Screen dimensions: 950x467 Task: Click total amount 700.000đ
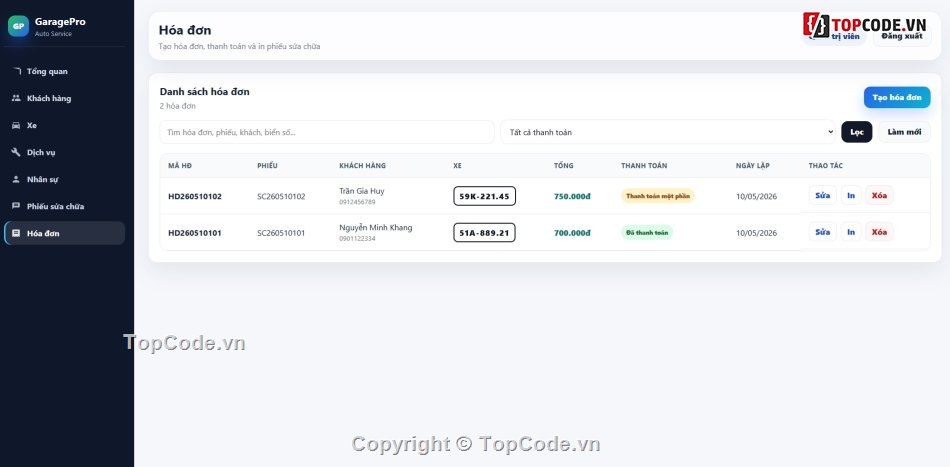(572, 233)
